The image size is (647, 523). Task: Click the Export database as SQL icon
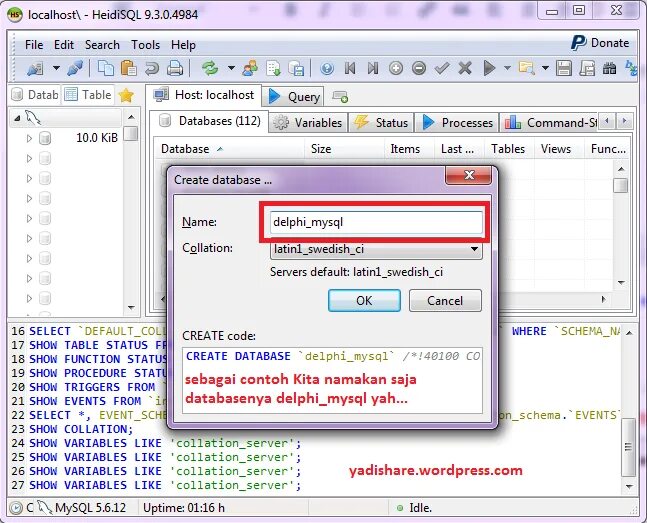click(x=296, y=68)
